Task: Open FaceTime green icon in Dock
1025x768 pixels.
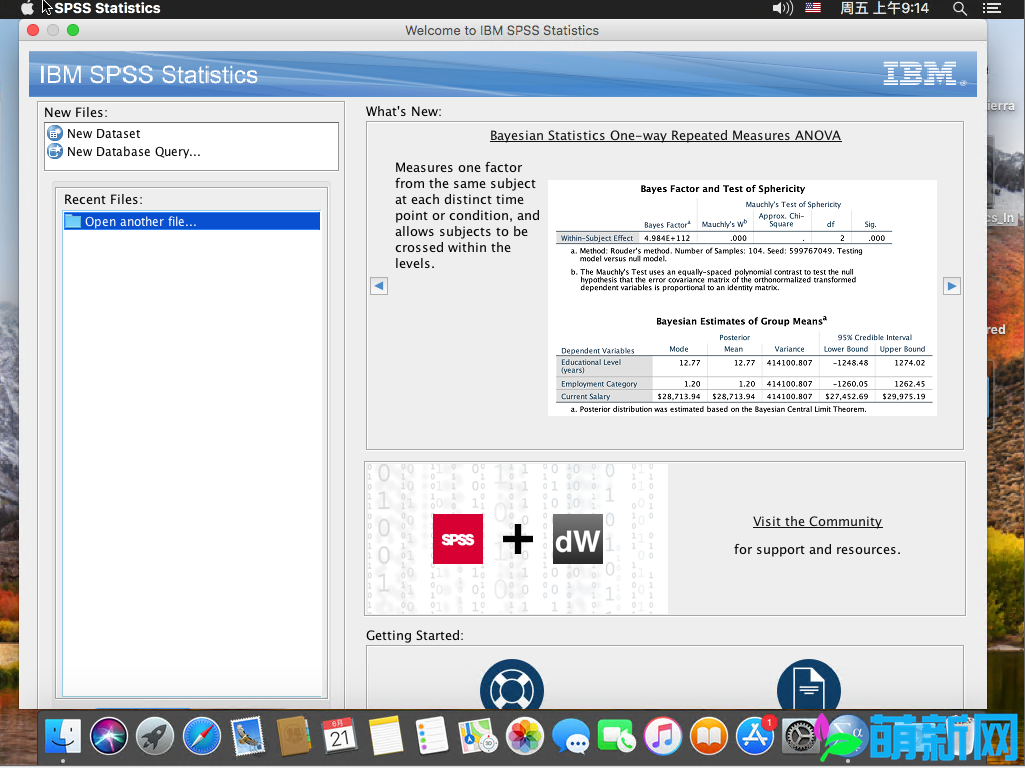Action: (616, 736)
